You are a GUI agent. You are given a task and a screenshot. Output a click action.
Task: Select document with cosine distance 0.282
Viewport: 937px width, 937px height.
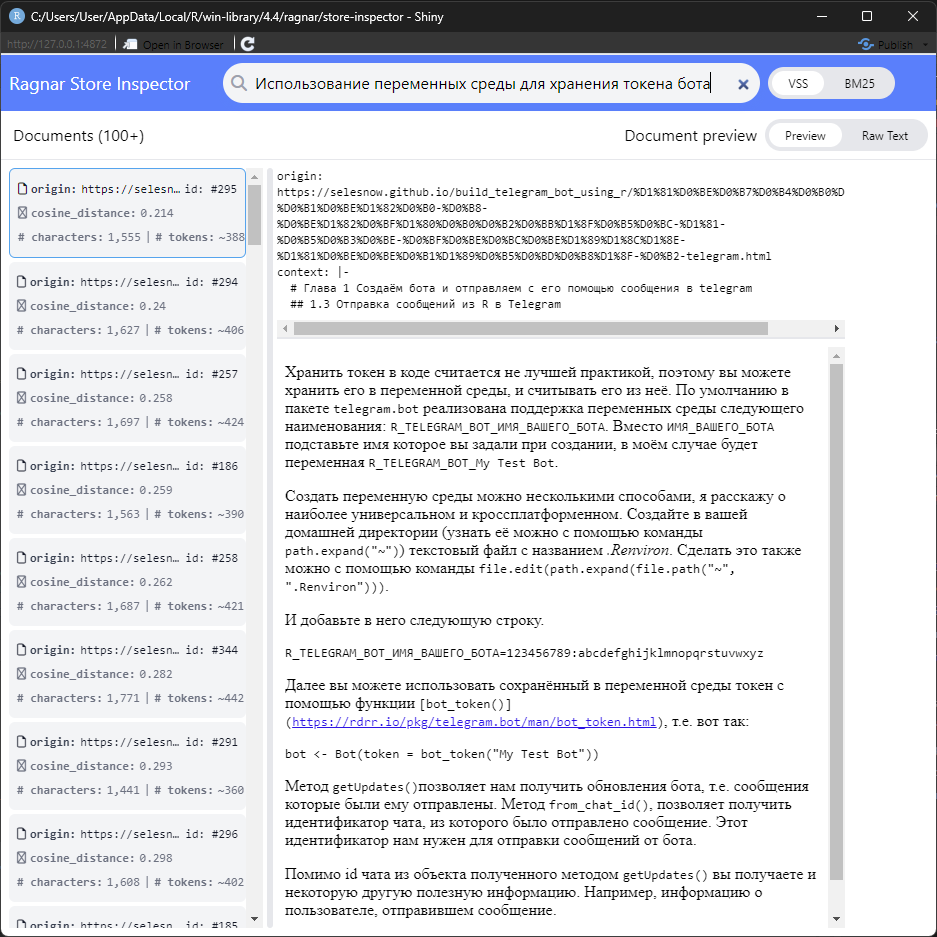(127, 674)
